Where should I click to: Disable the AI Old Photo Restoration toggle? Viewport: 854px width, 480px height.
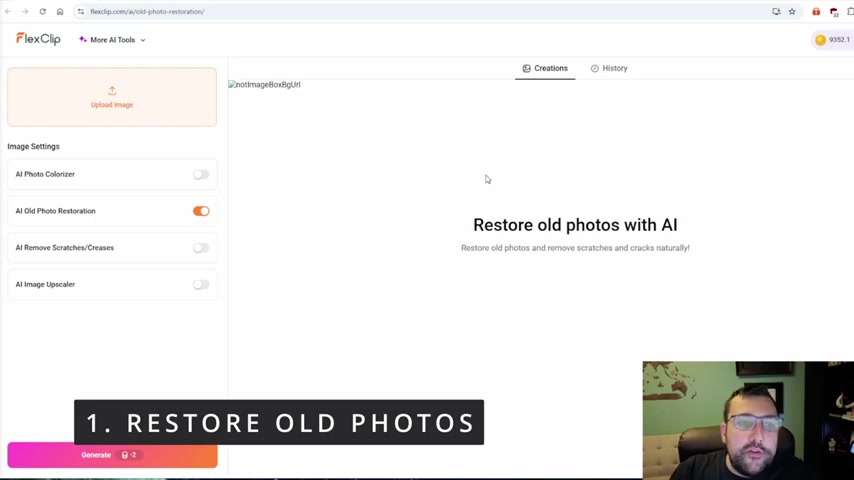(201, 211)
